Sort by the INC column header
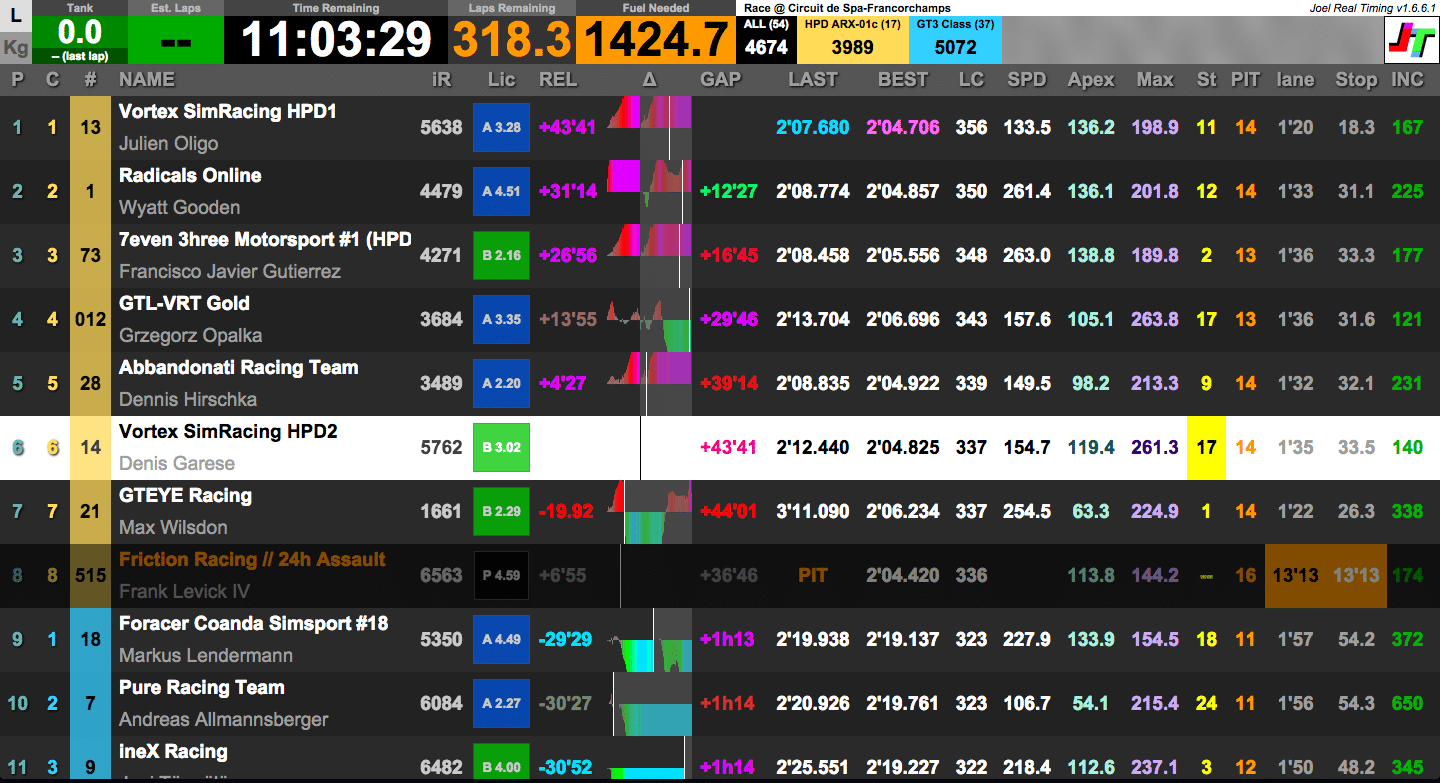 click(1408, 80)
